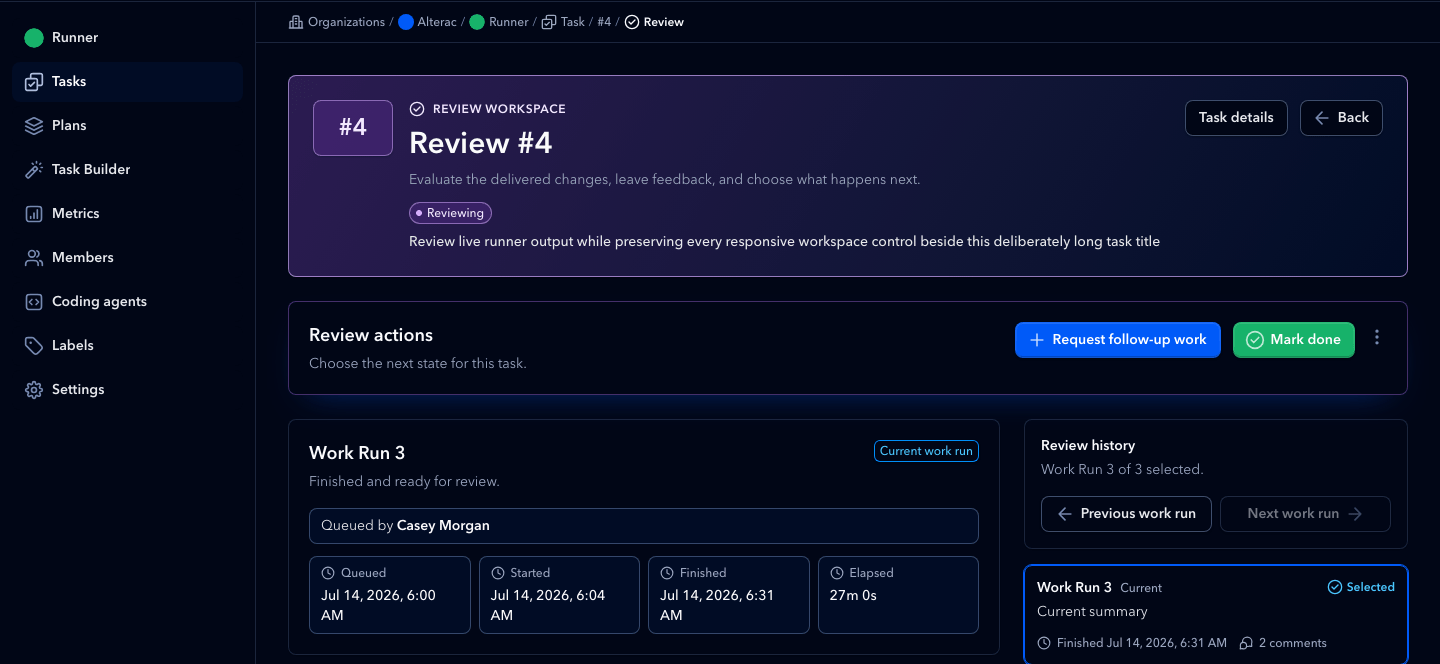Click the green Runner logo dot in sidebar
1440x664 pixels.
[x=34, y=38]
